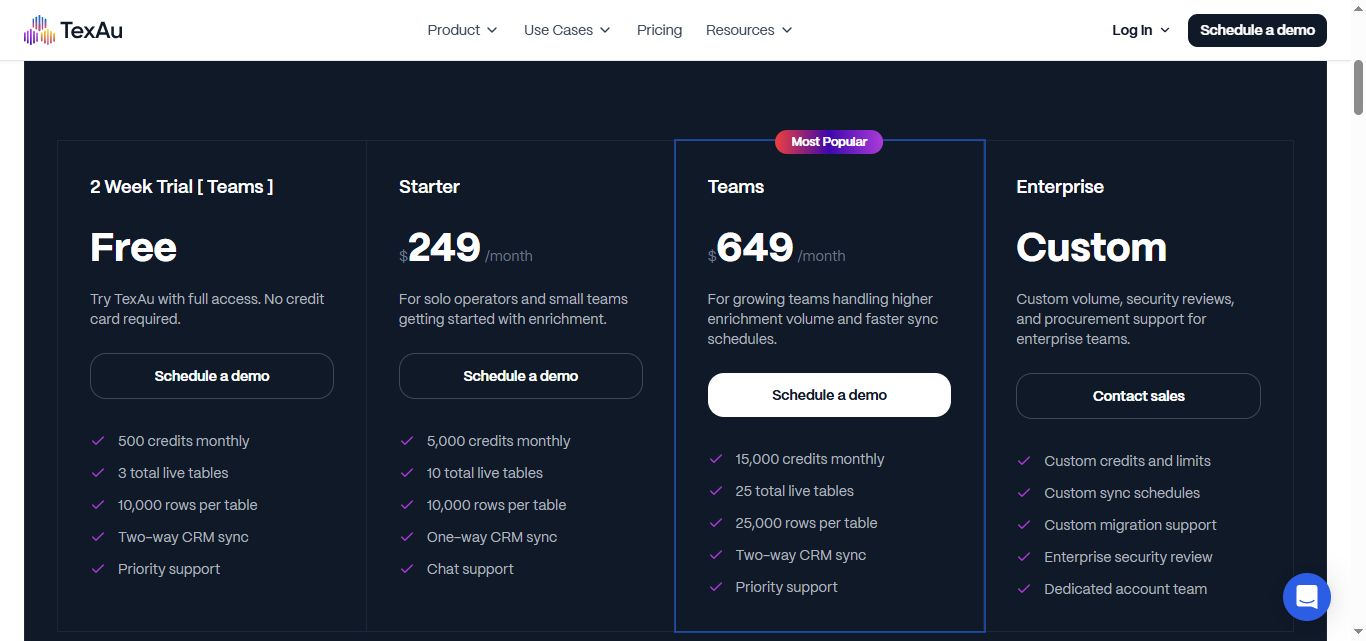Click Schedule a demo in the header
This screenshot has height=641, width=1366.
point(1257,30)
